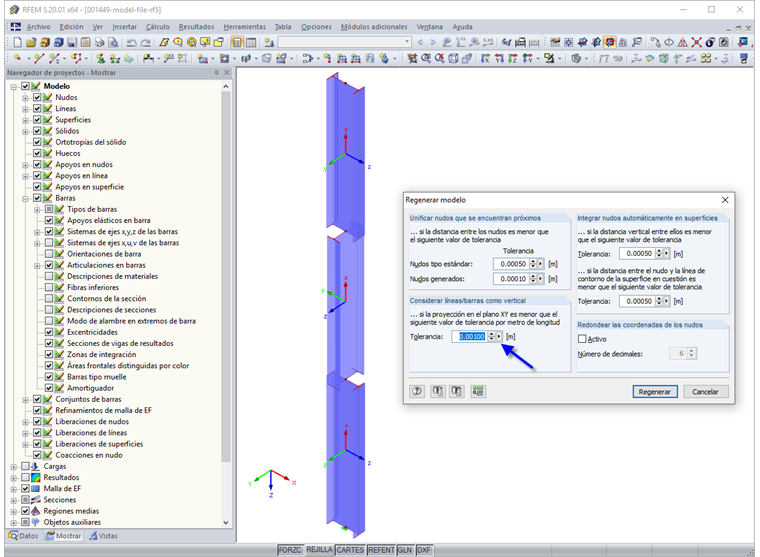The width and height of the screenshot is (760, 557).
Task: Expand the Resultados tree node
Action: [x=14, y=477]
